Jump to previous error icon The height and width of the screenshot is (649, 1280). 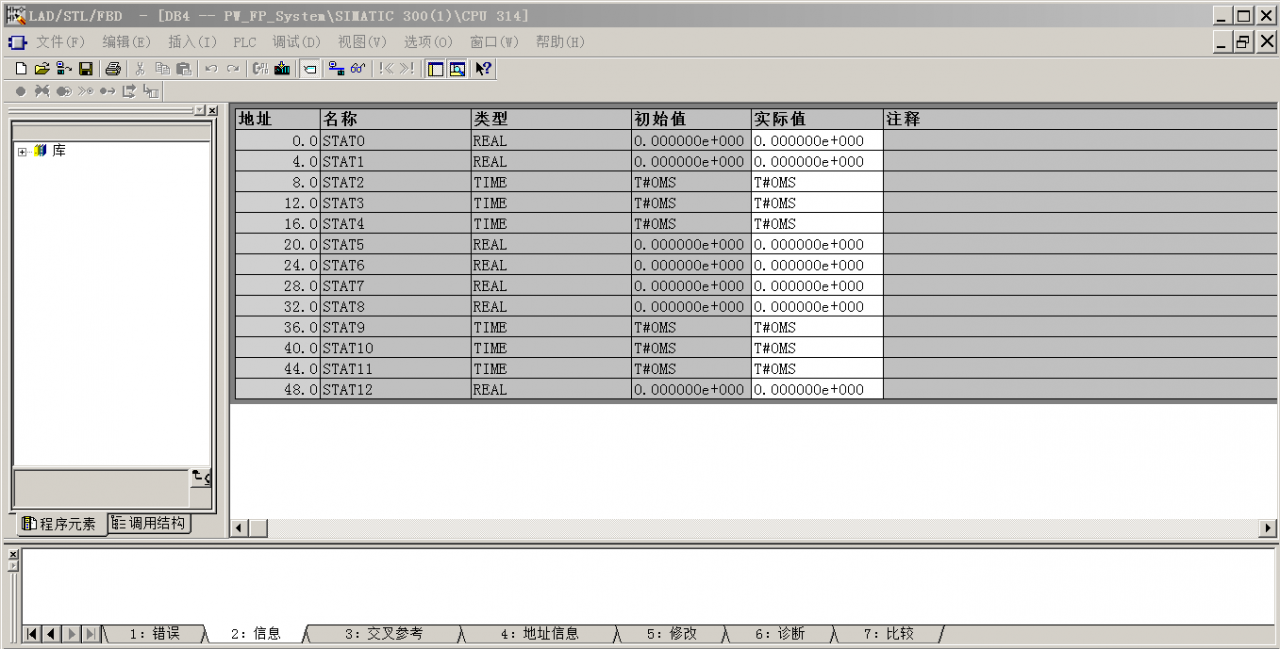[387, 69]
